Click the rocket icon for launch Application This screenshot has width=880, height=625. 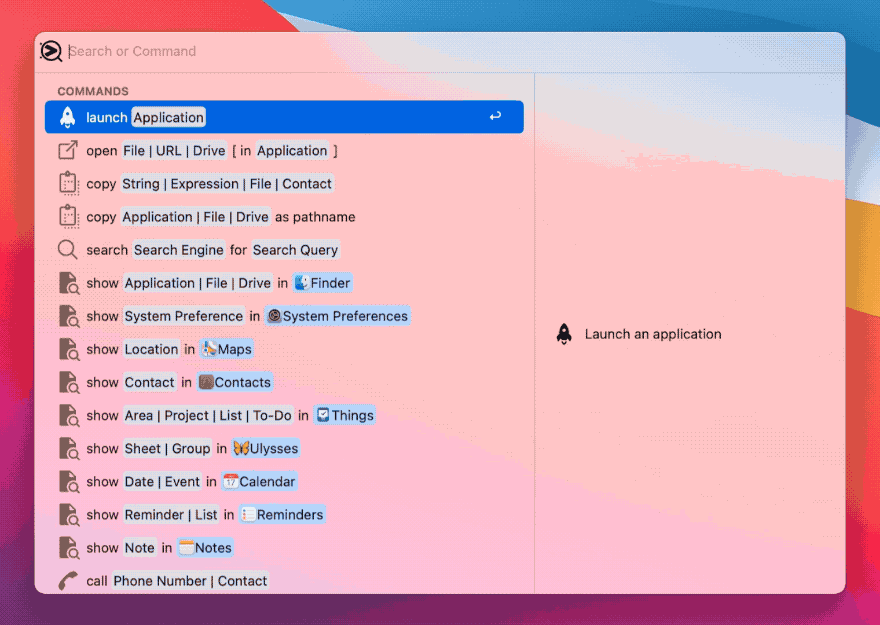pyautogui.click(x=68, y=117)
